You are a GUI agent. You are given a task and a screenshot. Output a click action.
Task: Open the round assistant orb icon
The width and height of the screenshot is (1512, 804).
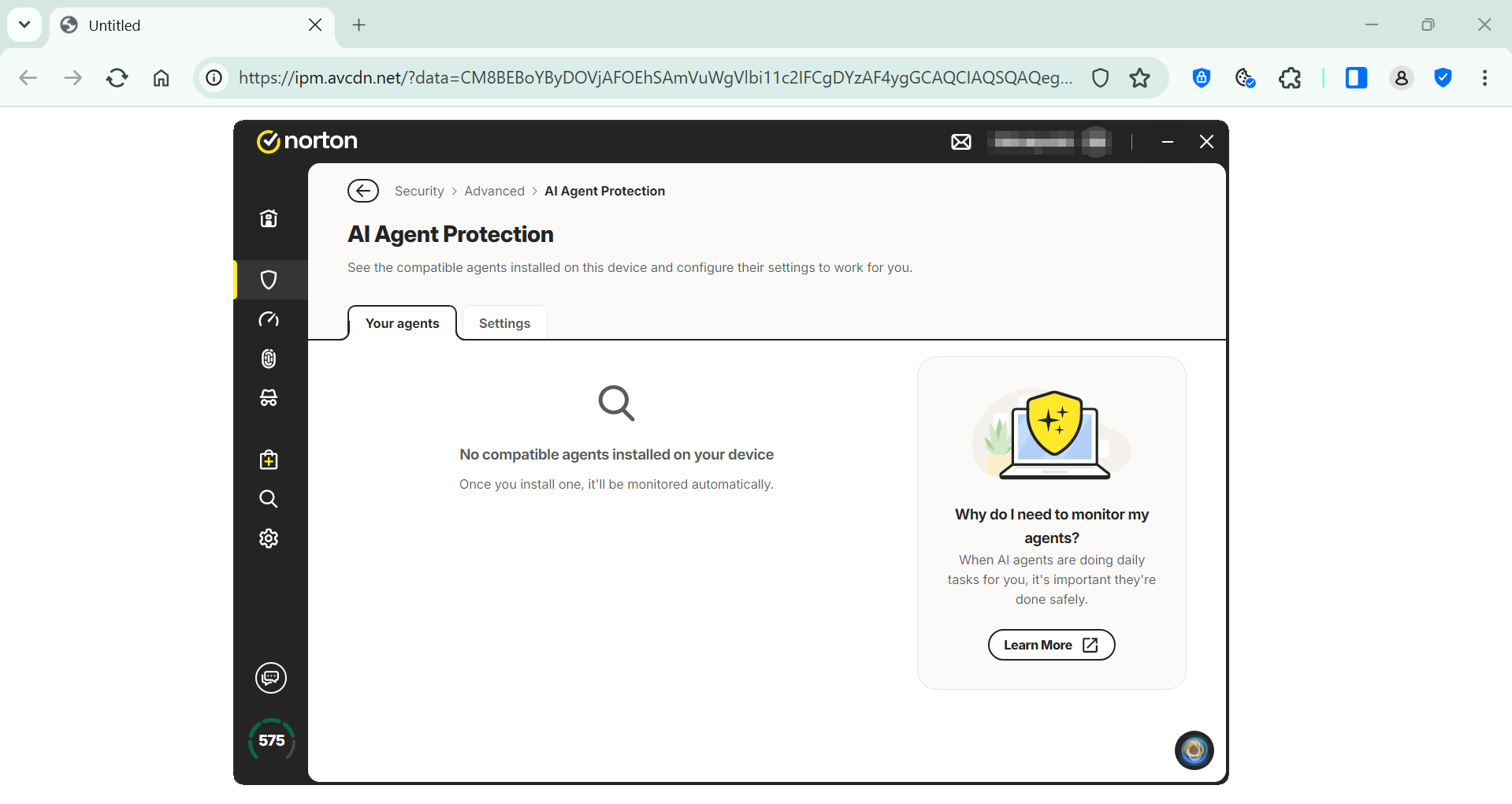coord(1194,750)
